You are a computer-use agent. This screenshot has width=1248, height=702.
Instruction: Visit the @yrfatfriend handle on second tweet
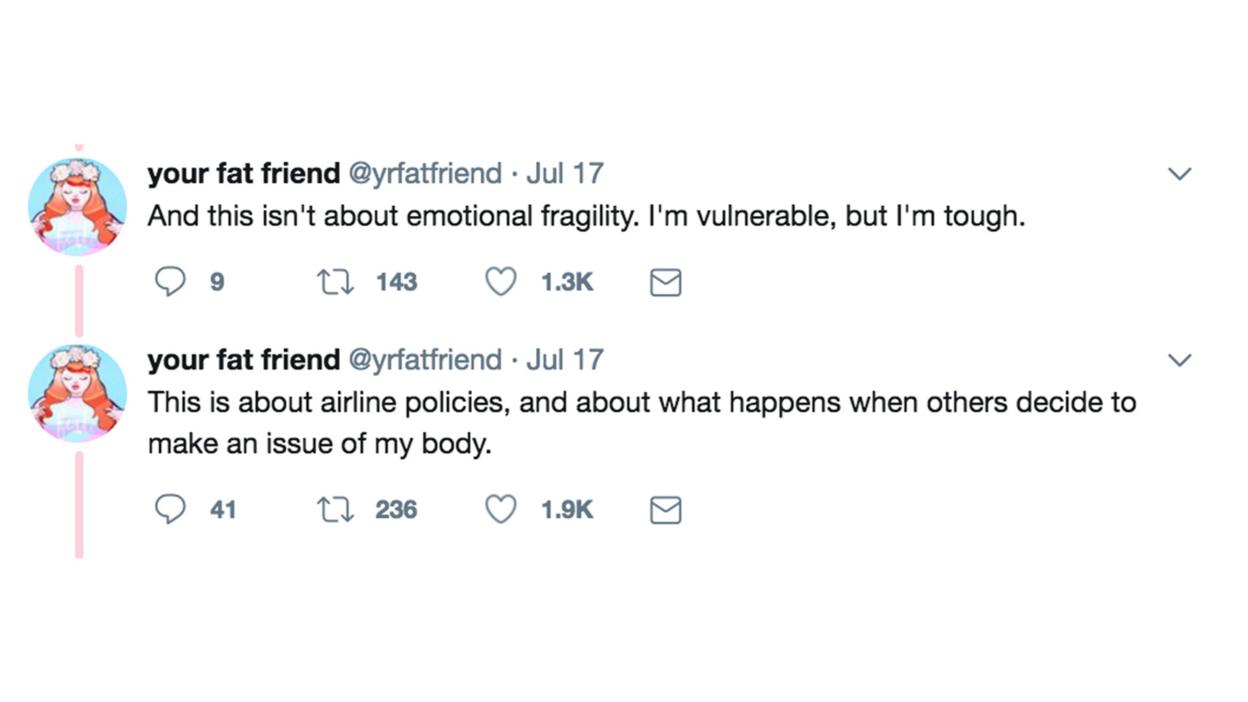424,359
